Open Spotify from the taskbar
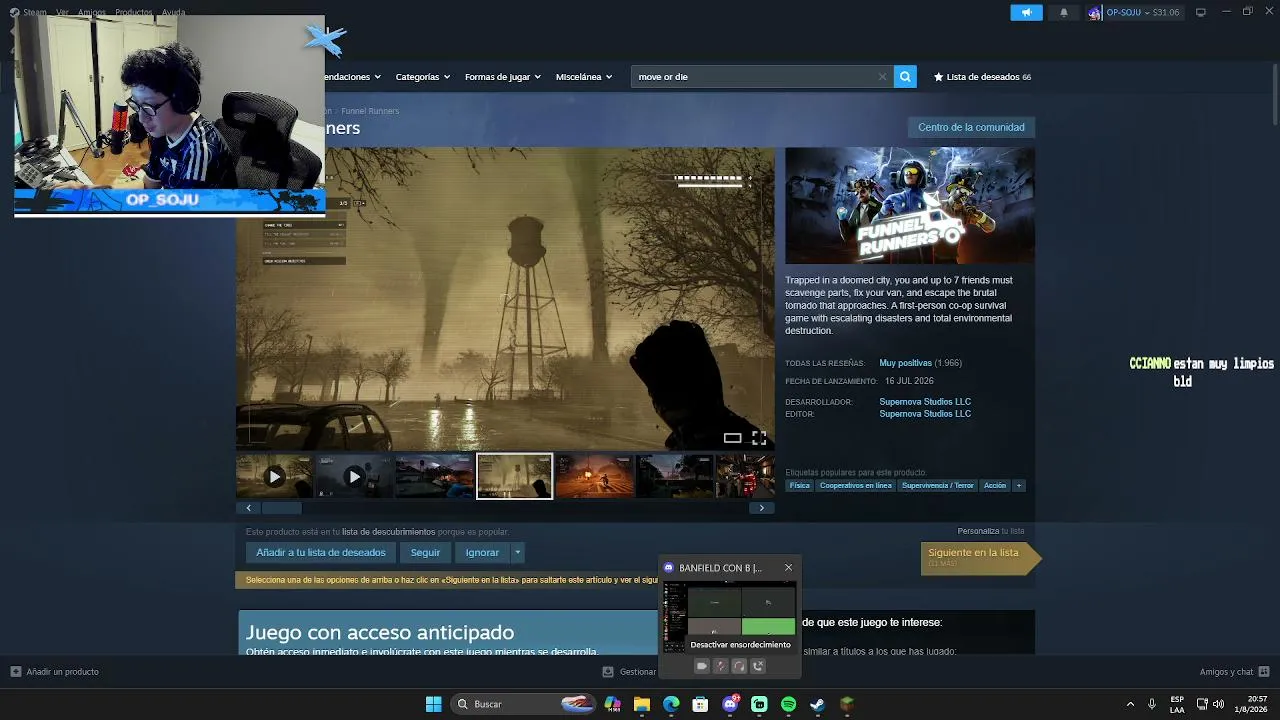This screenshot has height=720, width=1280. pos(788,704)
